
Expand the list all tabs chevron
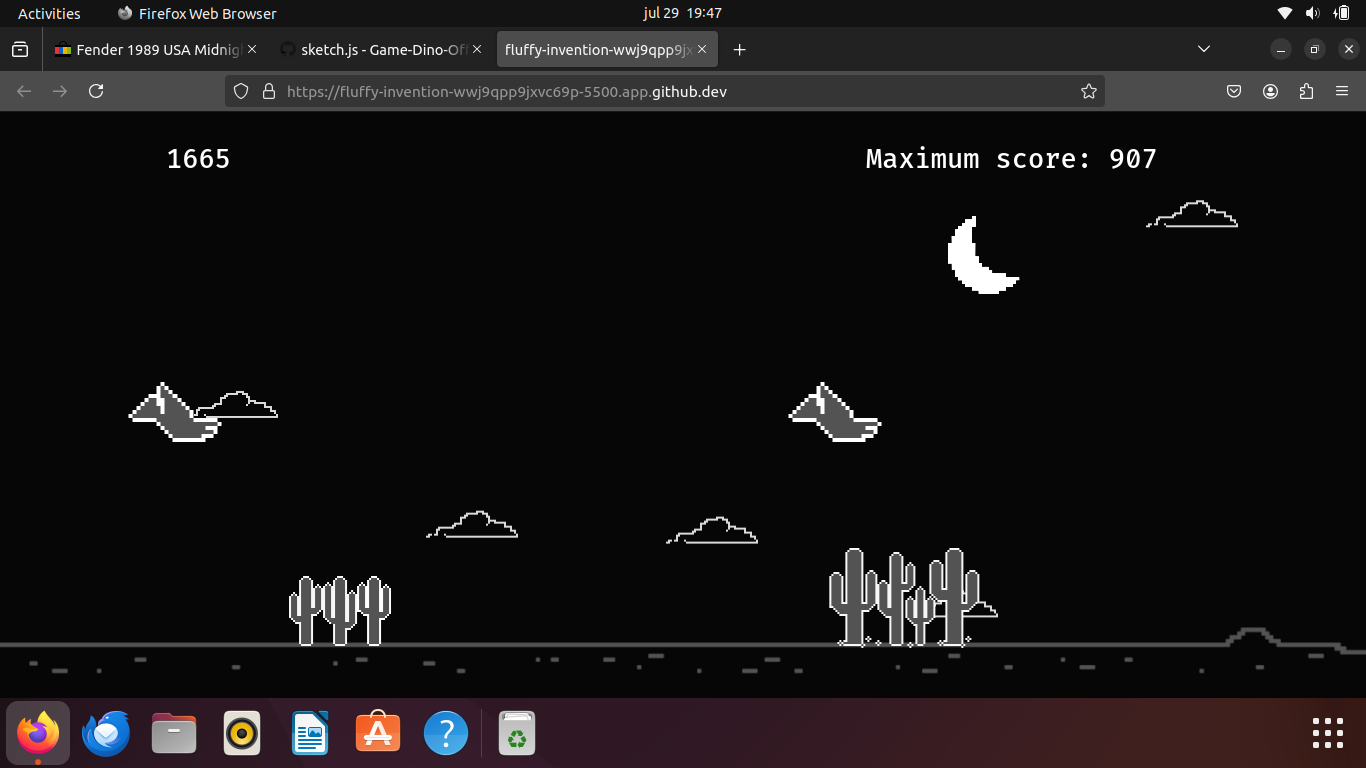pos(1204,49)
